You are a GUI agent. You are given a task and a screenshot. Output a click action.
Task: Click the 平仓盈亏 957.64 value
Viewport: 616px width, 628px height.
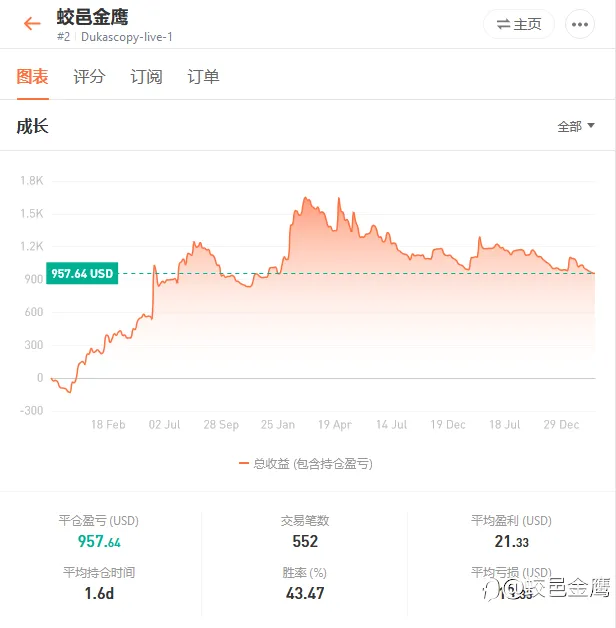pyautogui.click(x=99, y=542)
